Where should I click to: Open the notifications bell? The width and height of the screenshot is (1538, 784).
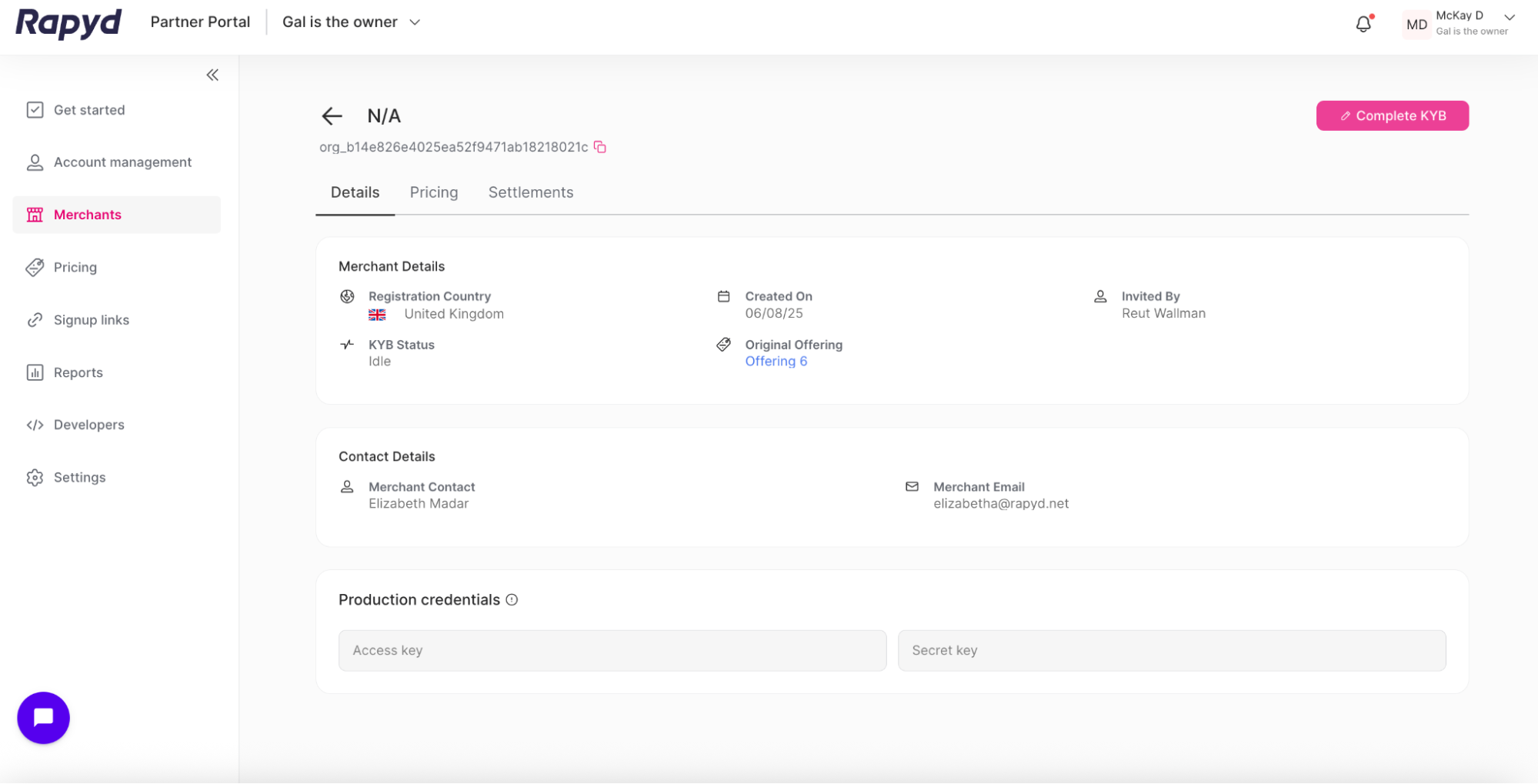[x=1363, y=24]
